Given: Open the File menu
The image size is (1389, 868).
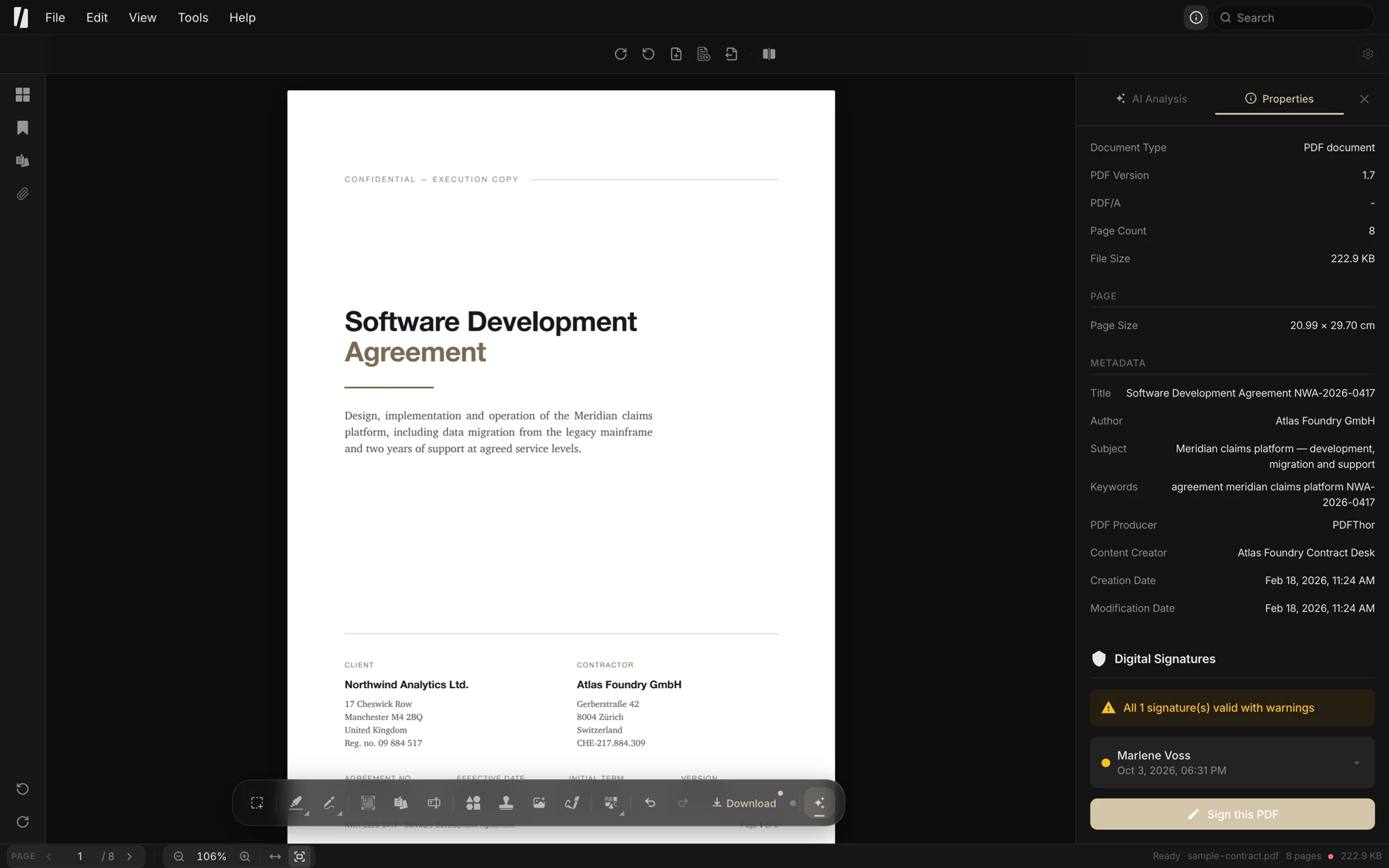Looking at the screenshot, I should click(55, 17).
